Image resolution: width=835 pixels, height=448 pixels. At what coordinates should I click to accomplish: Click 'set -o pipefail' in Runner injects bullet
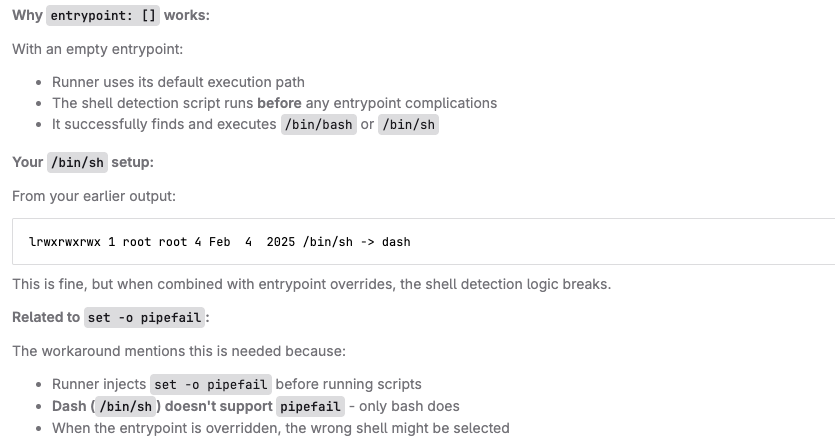(211, 385)
